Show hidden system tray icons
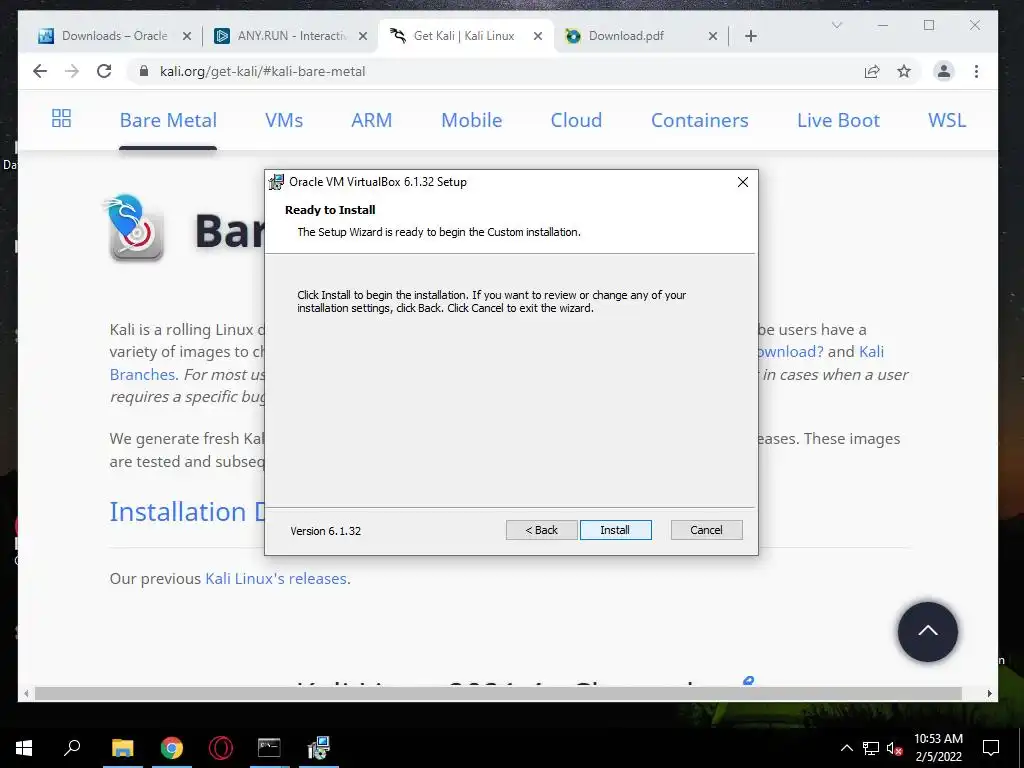This screenshot has width=1024, height=768. pyautogui.click(x=846, y=748)
